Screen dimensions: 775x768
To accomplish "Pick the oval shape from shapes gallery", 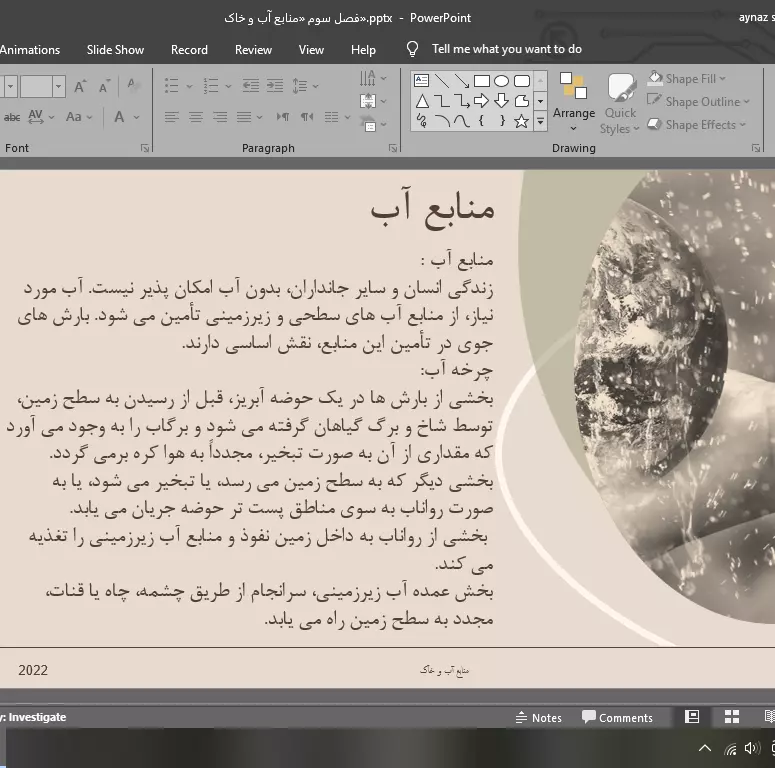I will point(501,81).
